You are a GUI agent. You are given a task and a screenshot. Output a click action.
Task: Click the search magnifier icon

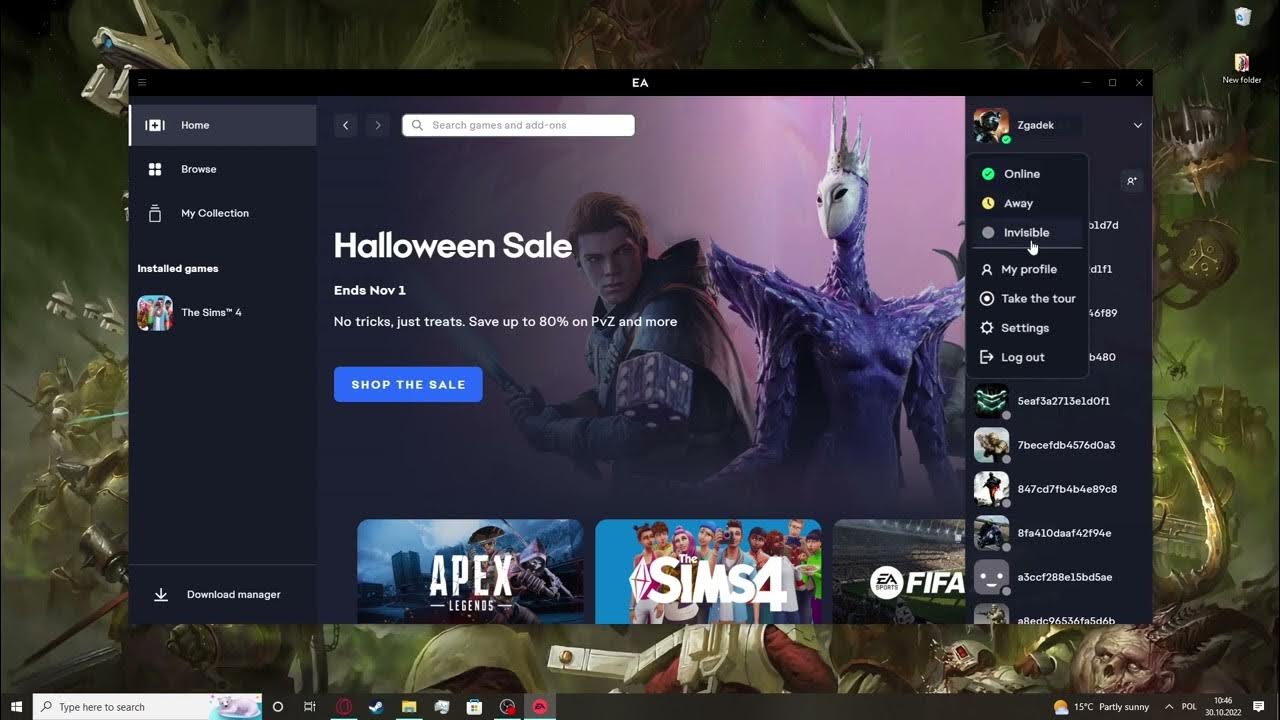pyautogui.click(x=418, y=125)
